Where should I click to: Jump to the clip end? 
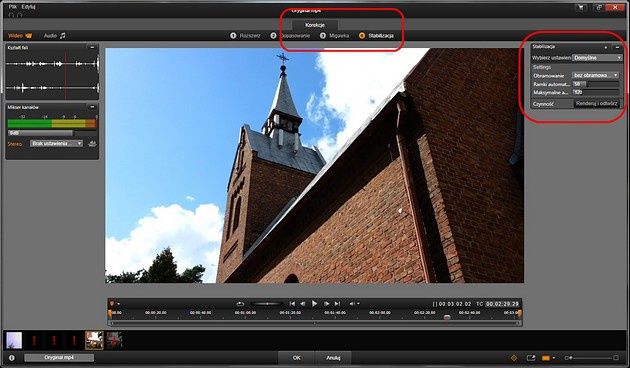coord(337,304)
